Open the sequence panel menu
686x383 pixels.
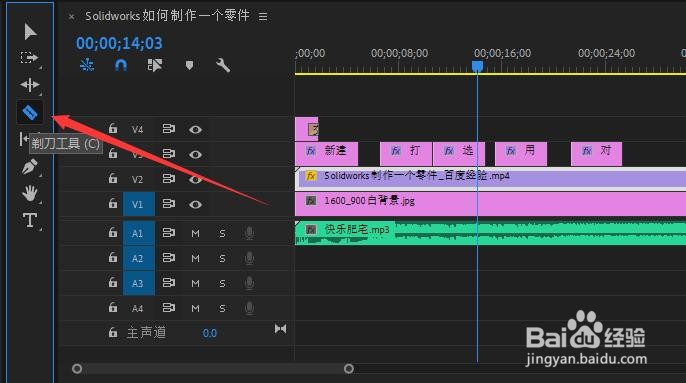point(262,17)
